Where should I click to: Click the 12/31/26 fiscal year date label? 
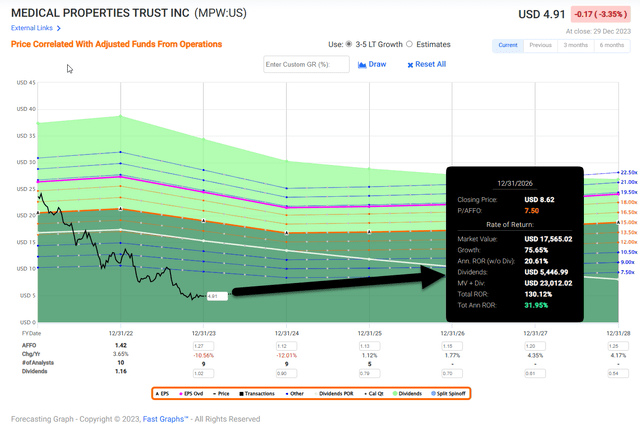pyautogui.click(x=452, y=333)
